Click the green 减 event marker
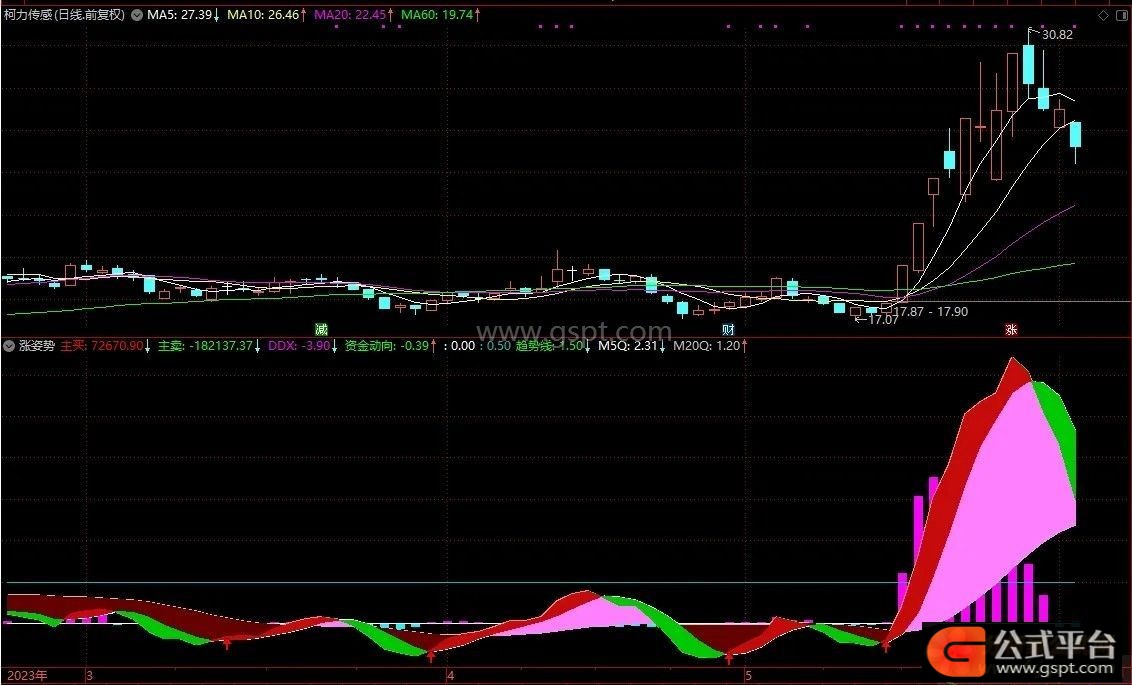This screenshot has height=685, width=1132. coord(321,329)
